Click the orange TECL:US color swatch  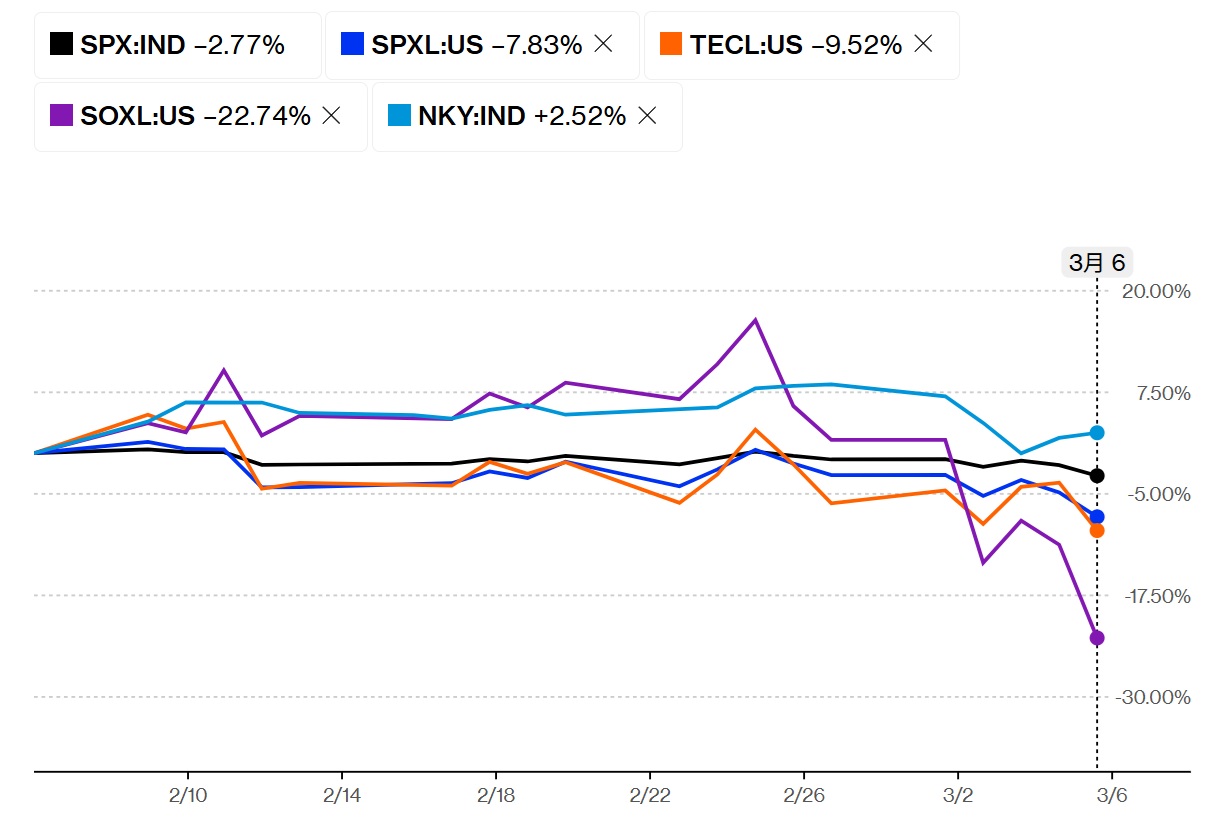coord(671,45)
